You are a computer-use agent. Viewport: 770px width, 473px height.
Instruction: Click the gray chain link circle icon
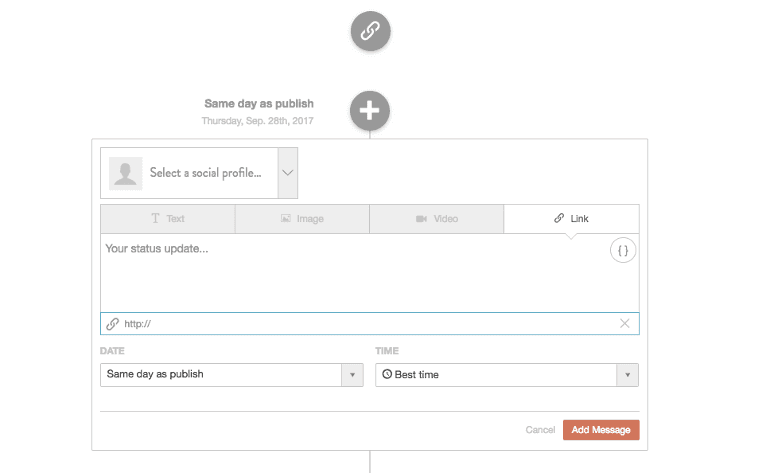pyautogui.click(x=370, y=31)
